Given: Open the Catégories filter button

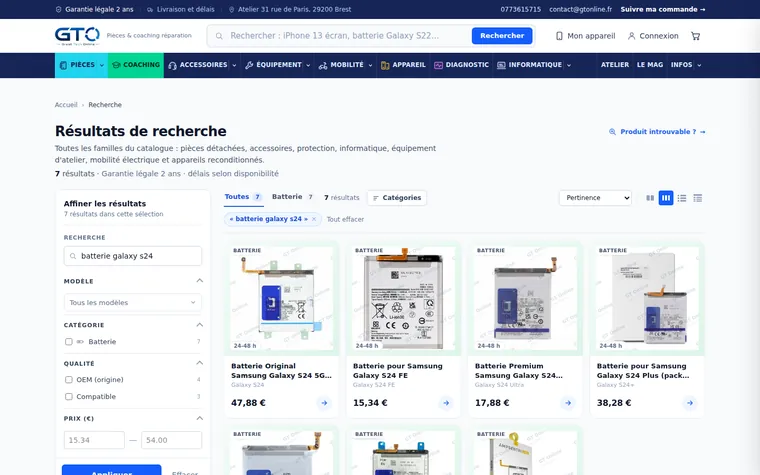Looking at the screenshot, I should [397, 198].
